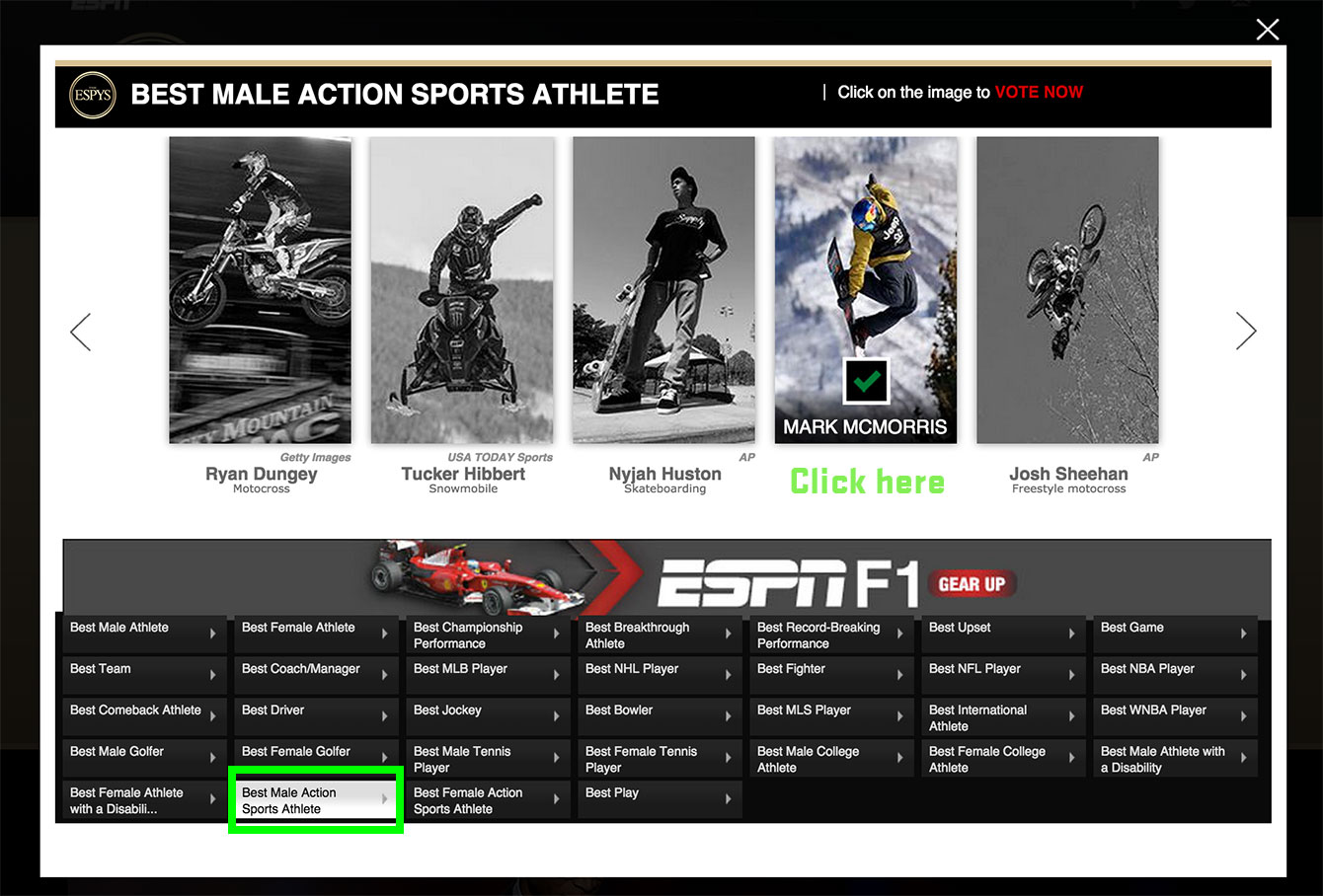Click the VOTE NOW text
Viewport: 1323px width, 896px height.
pos(1039,93)
